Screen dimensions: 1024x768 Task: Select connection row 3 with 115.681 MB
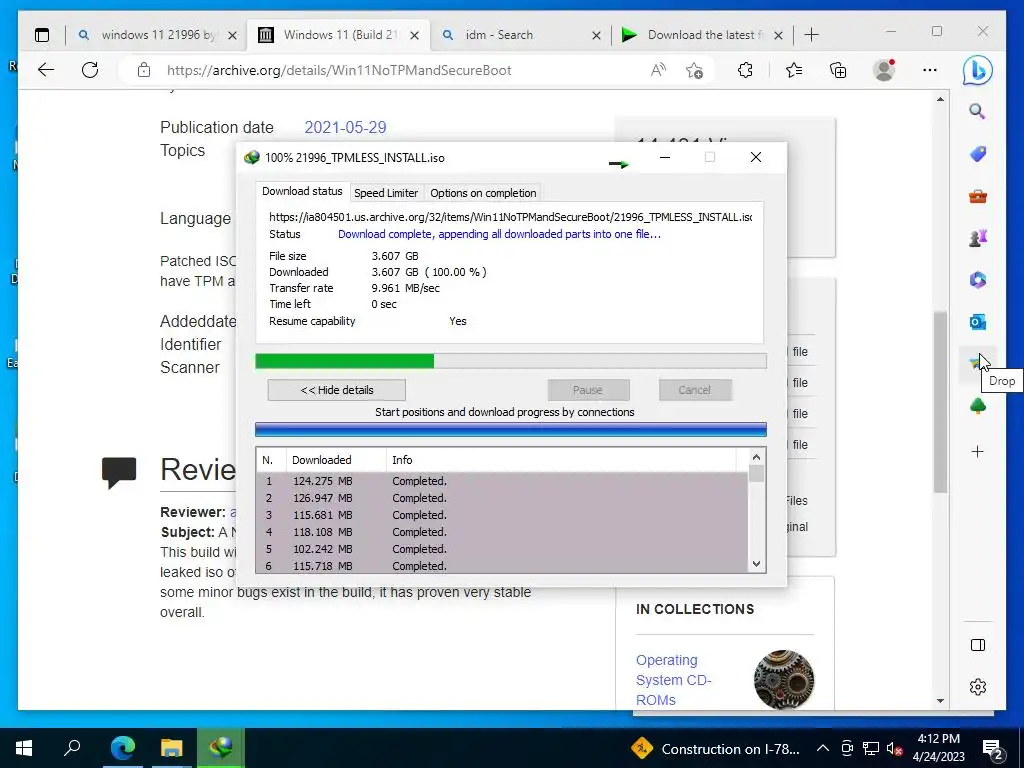(502, 515)
